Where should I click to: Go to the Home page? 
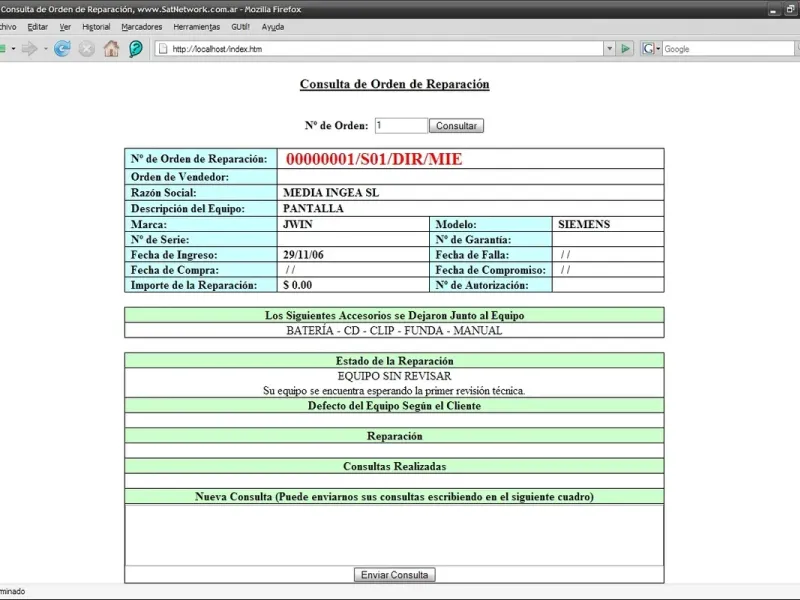(x=111, y=49)
